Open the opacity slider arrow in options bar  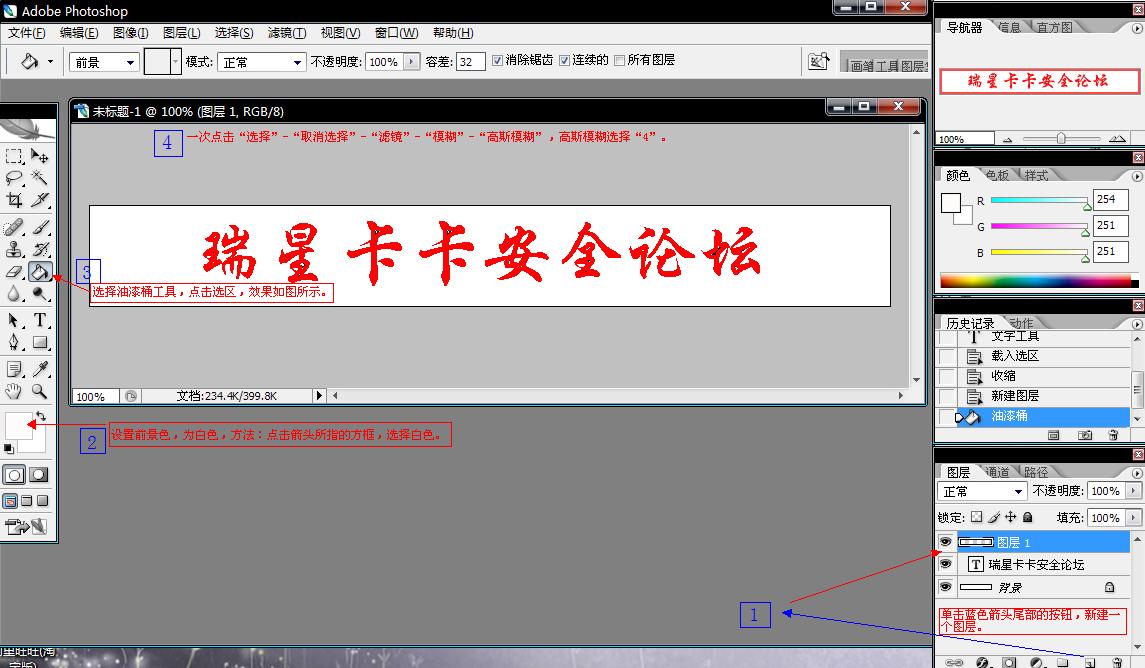(412, 62)
